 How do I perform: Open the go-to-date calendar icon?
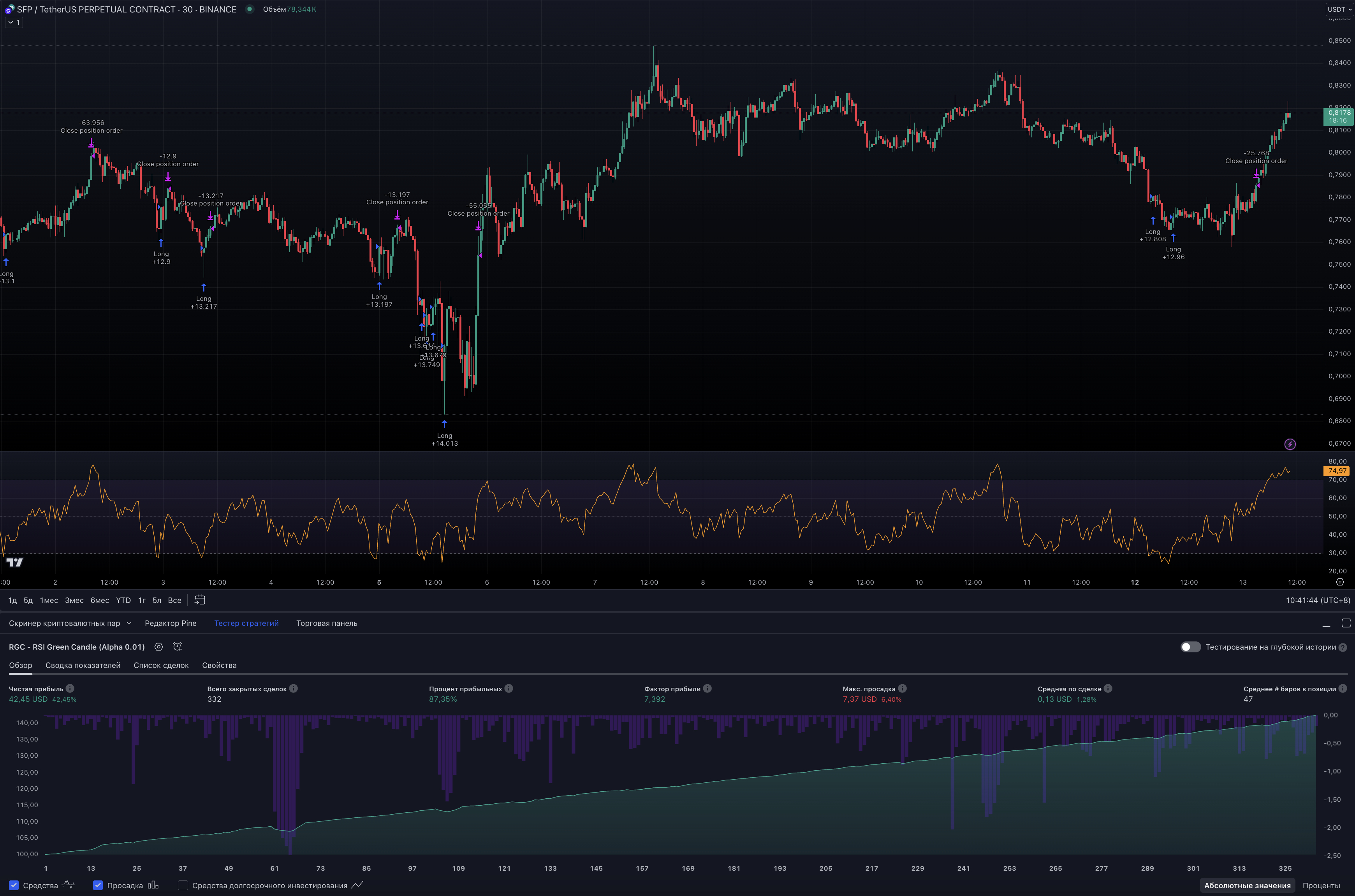point(199,599)
